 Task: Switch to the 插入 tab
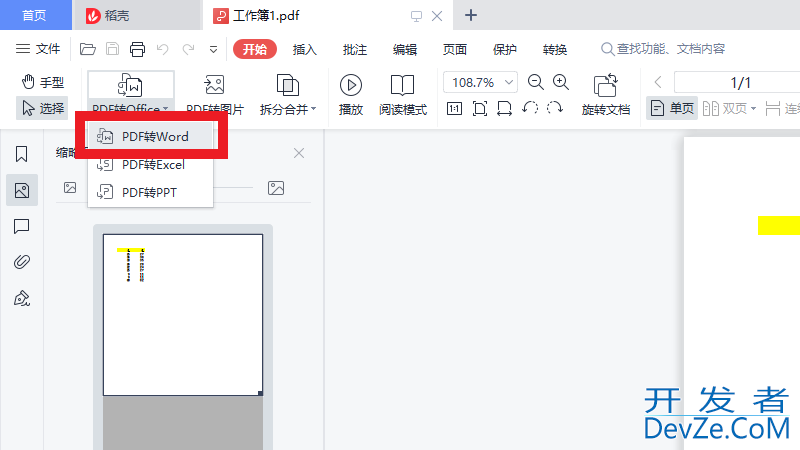tap(305, 49)
